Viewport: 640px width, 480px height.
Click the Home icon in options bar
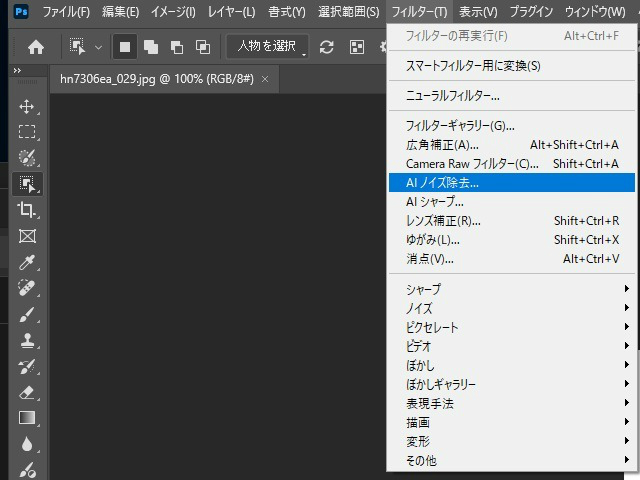(36, 47)
